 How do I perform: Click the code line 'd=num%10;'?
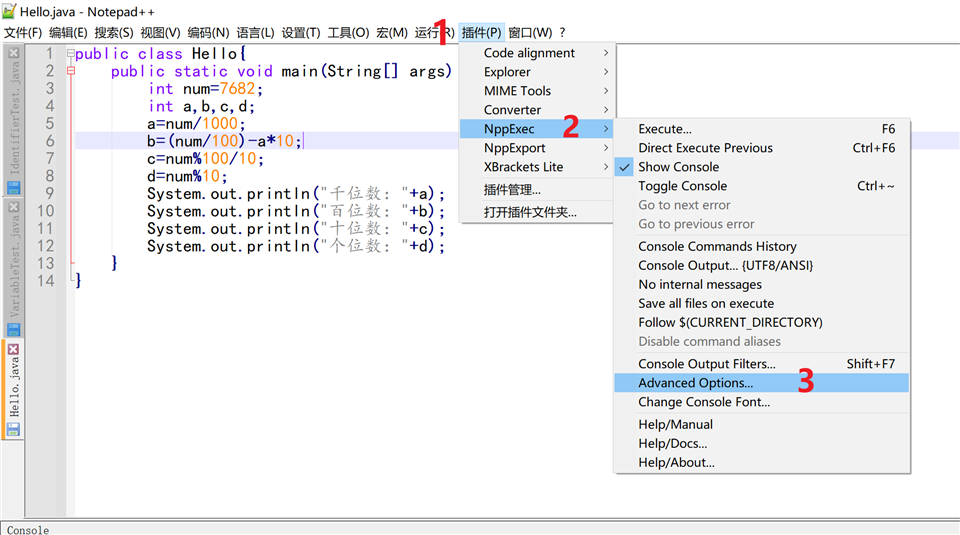pyautogui.click(x=187, y=176)
